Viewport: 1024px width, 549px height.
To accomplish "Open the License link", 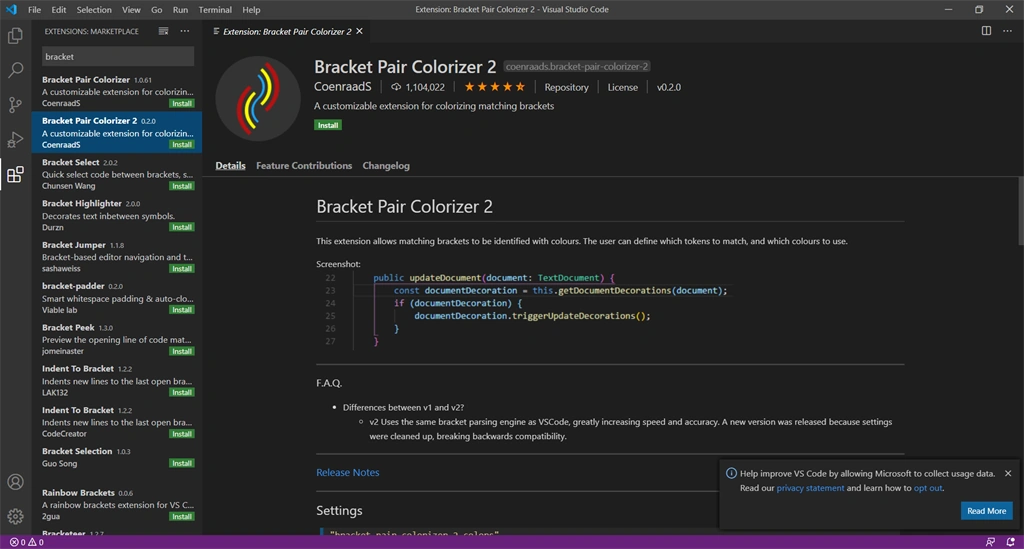I will tap(622, 87).
